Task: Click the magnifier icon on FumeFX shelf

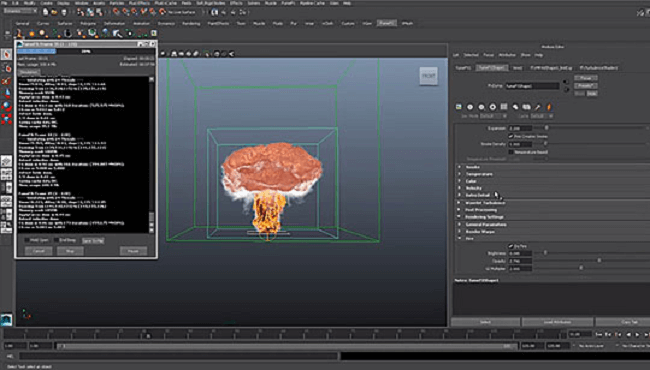Action: (117, 33)
